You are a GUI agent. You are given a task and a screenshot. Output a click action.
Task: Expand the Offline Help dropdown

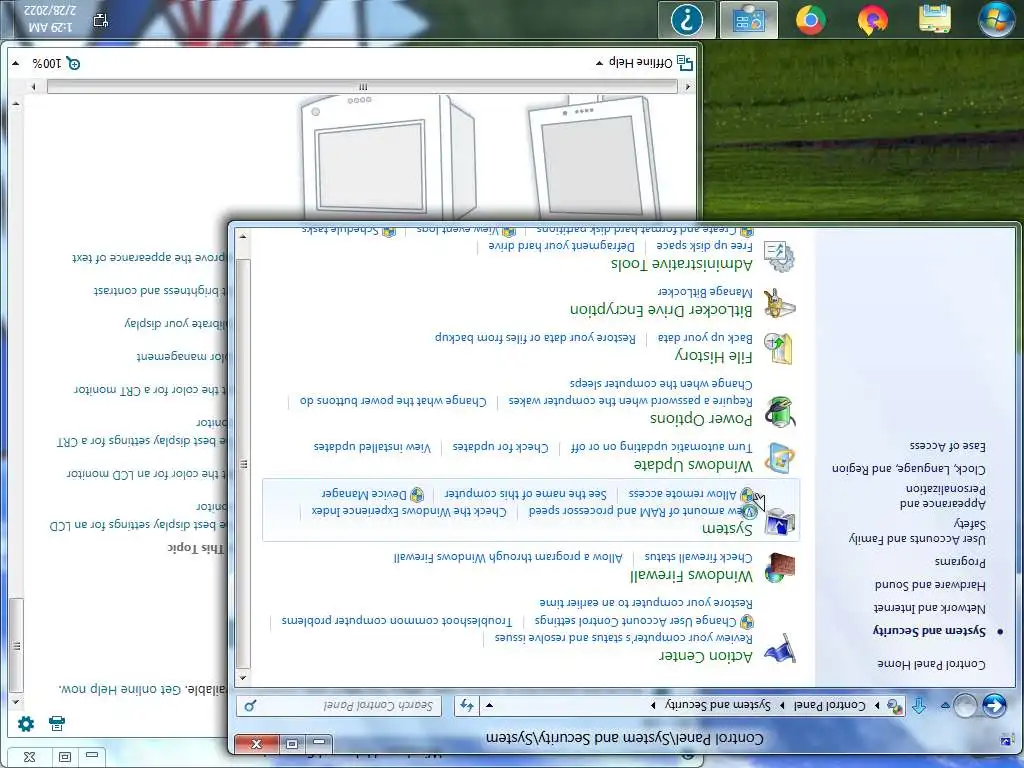600,63
